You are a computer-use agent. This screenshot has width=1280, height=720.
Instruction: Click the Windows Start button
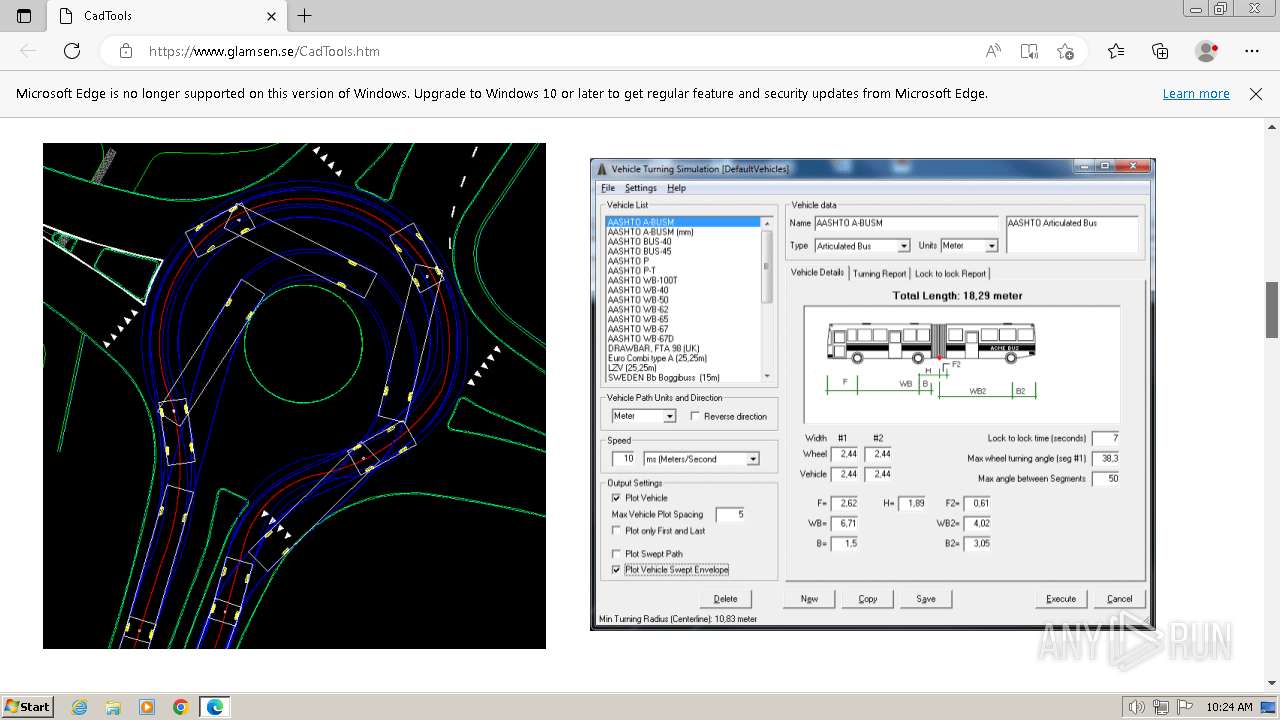[27, 706]
